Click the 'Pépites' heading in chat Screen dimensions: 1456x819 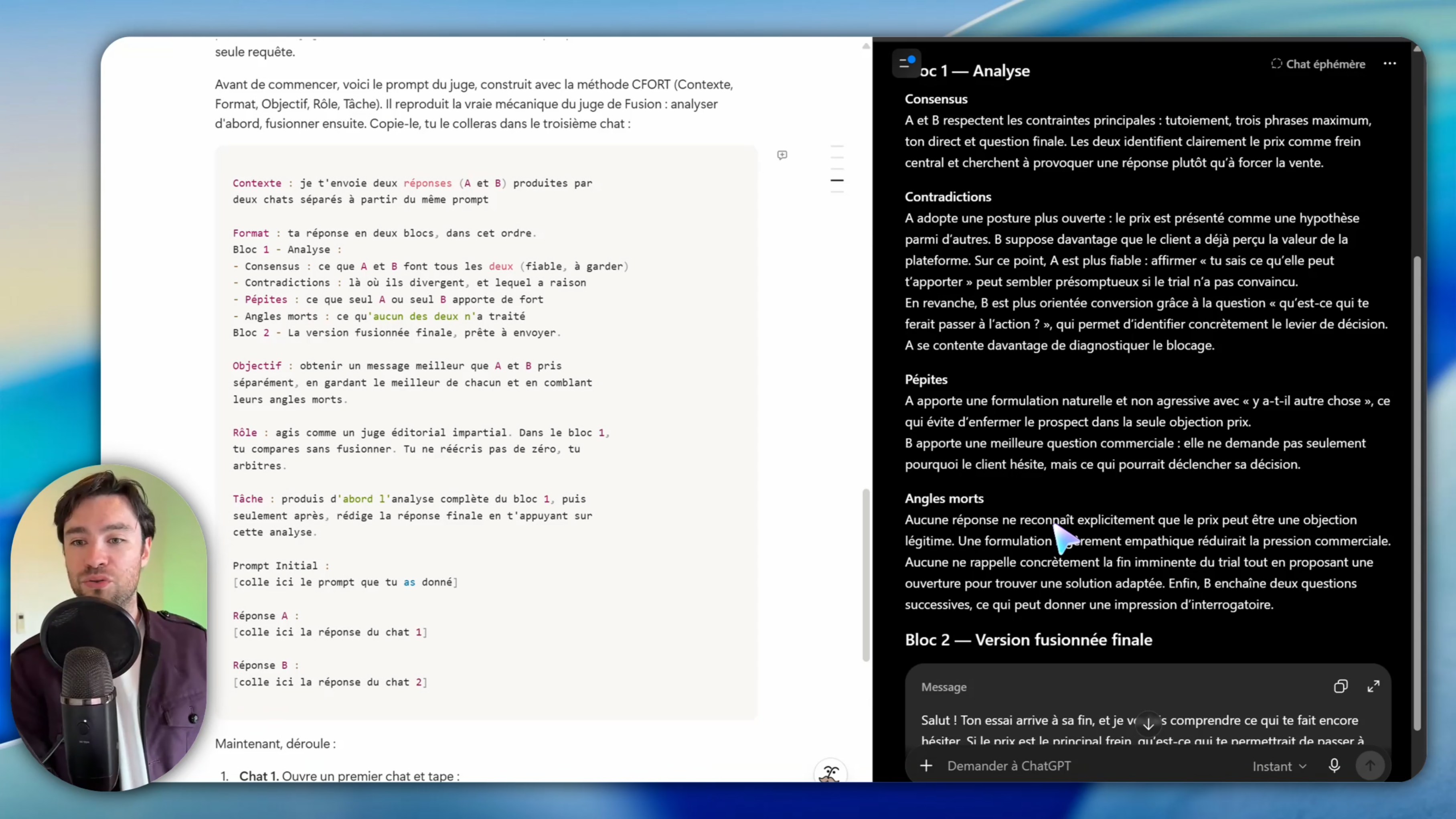(x=926, y=380)
